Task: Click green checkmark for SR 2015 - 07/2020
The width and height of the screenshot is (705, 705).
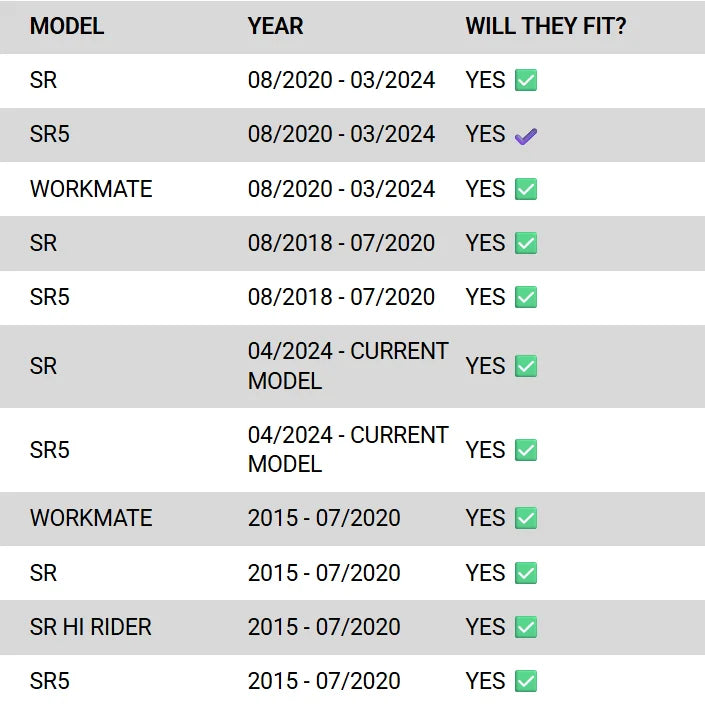Action: pyautogui.click(x=526, y=573)
